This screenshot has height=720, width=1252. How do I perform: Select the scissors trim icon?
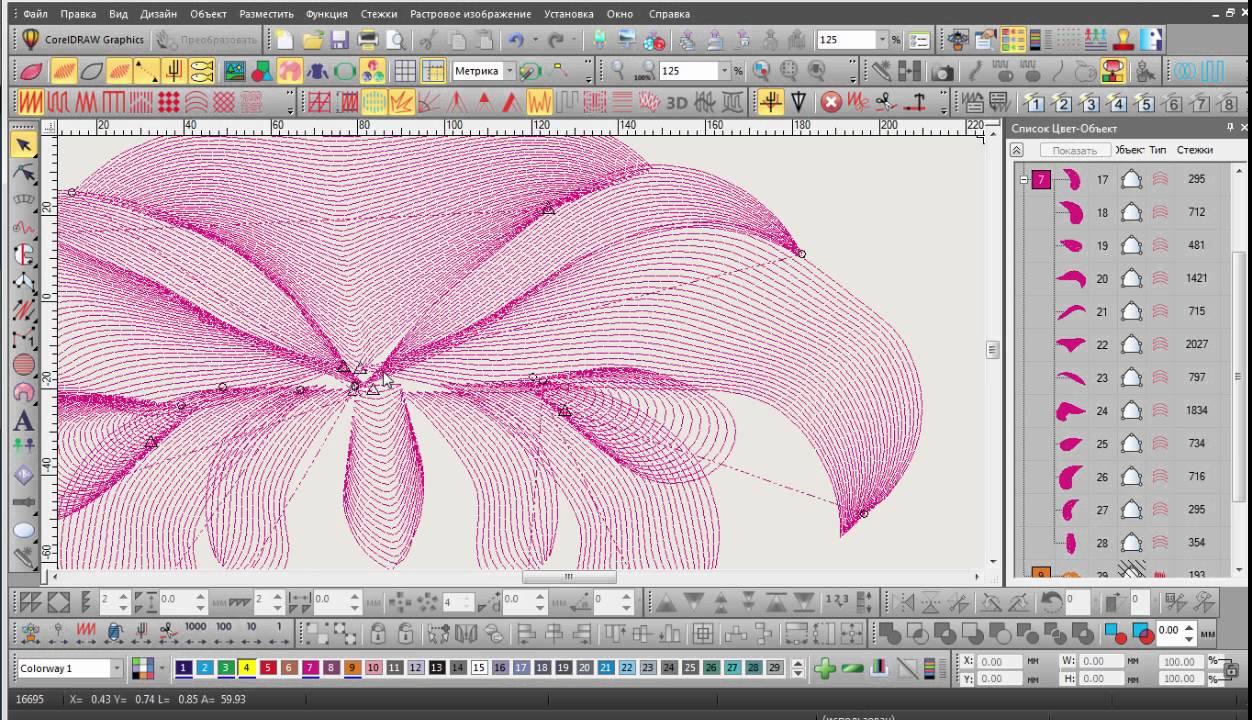click(x=885, y=102)
